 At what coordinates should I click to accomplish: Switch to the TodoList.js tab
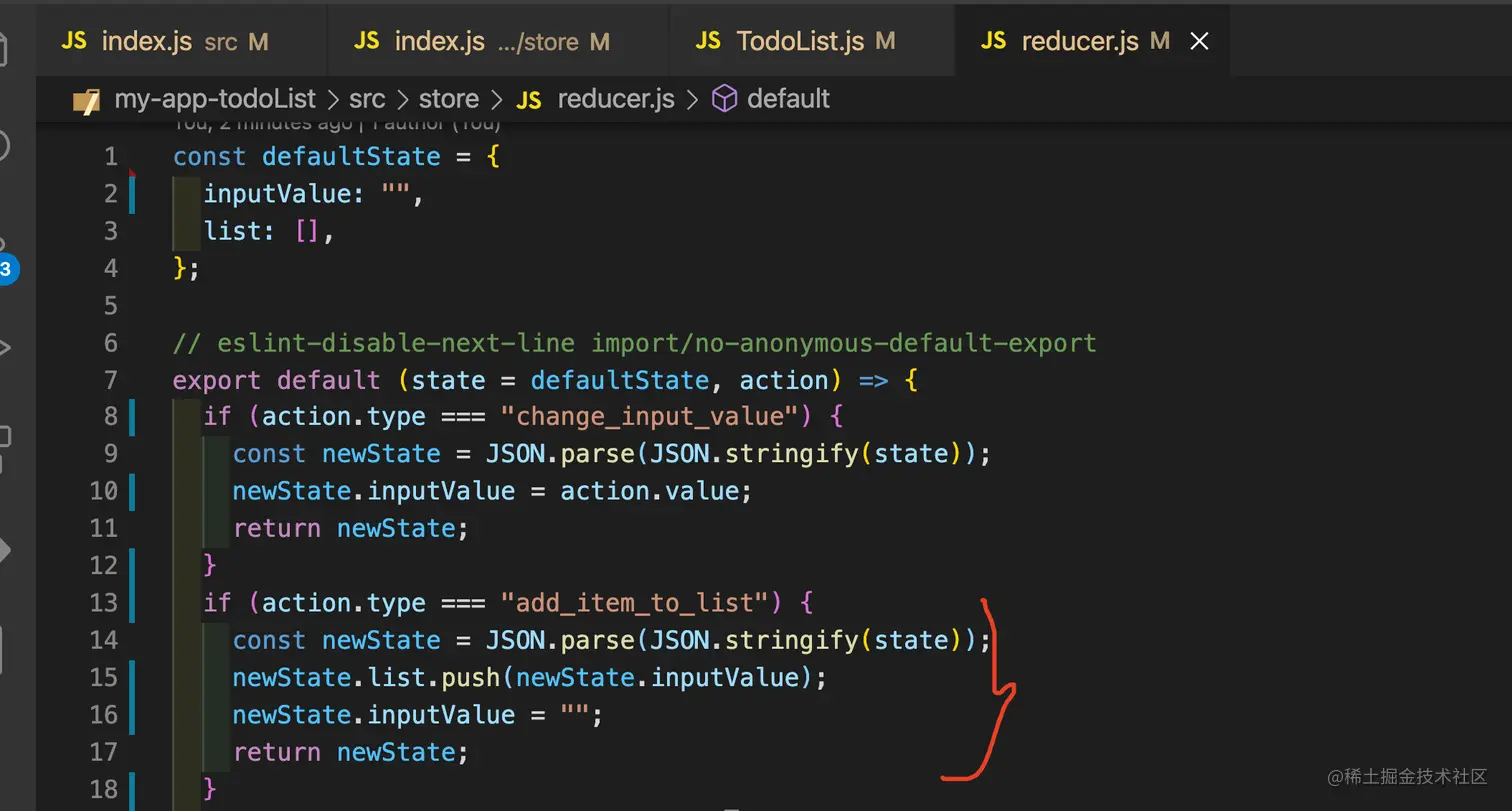(811, 41)
